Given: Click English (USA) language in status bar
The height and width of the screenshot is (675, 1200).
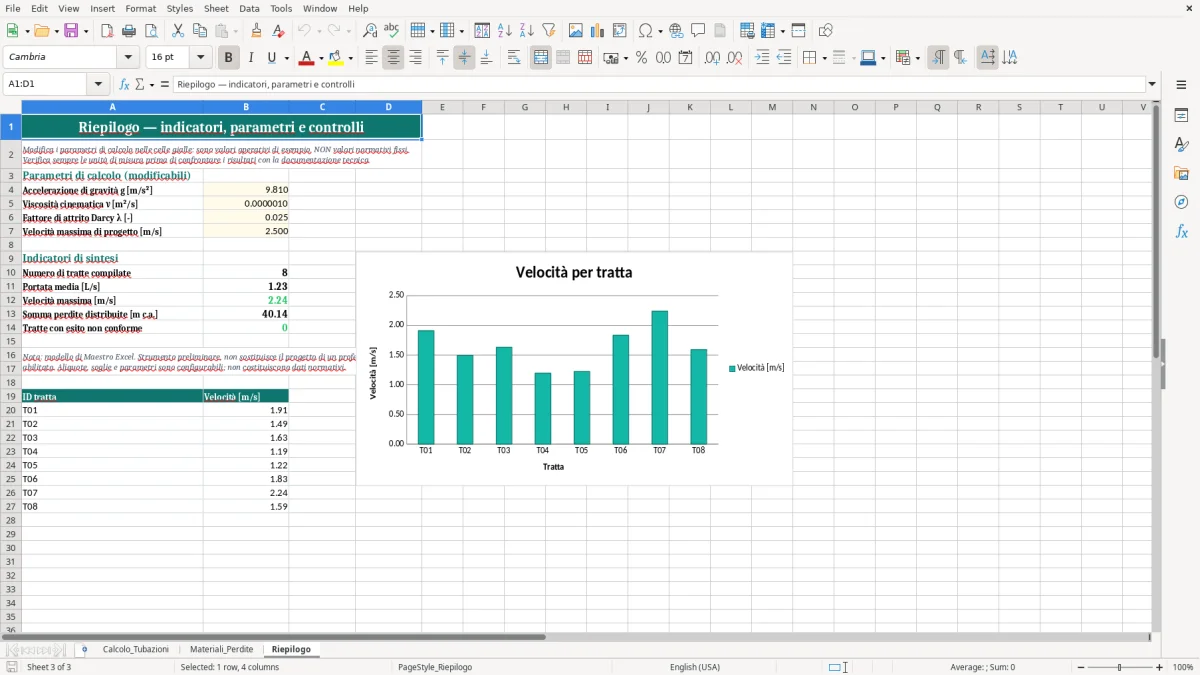Looking at the screenshot, I should point(694,667).
